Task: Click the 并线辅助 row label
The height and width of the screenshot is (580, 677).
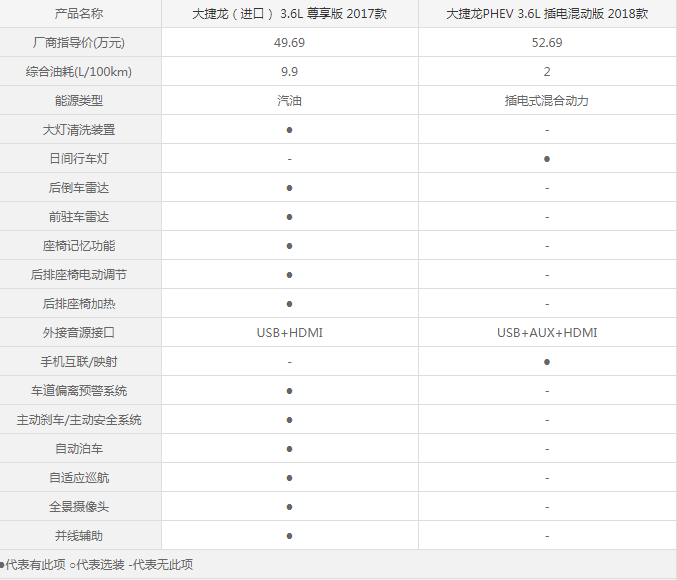Action: [x=79, y=536]
